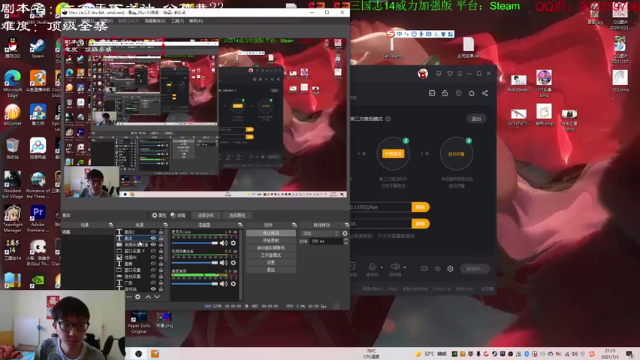Move selected source up with arrow
Image resolution: width=640 pixels, height=360 pixels.
tap(148, 297)
